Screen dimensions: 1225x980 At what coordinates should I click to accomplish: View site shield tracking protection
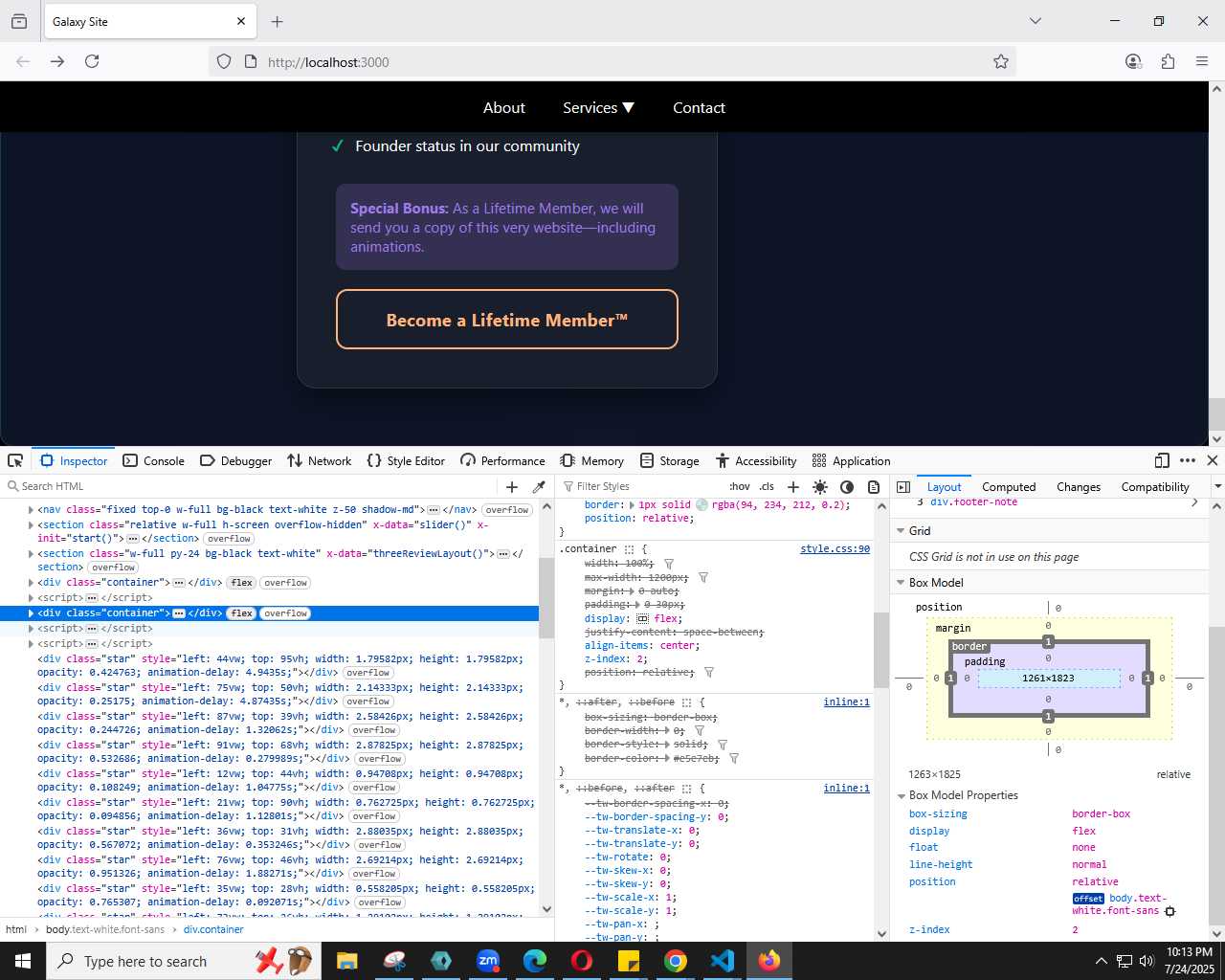(x=224, y=61)
